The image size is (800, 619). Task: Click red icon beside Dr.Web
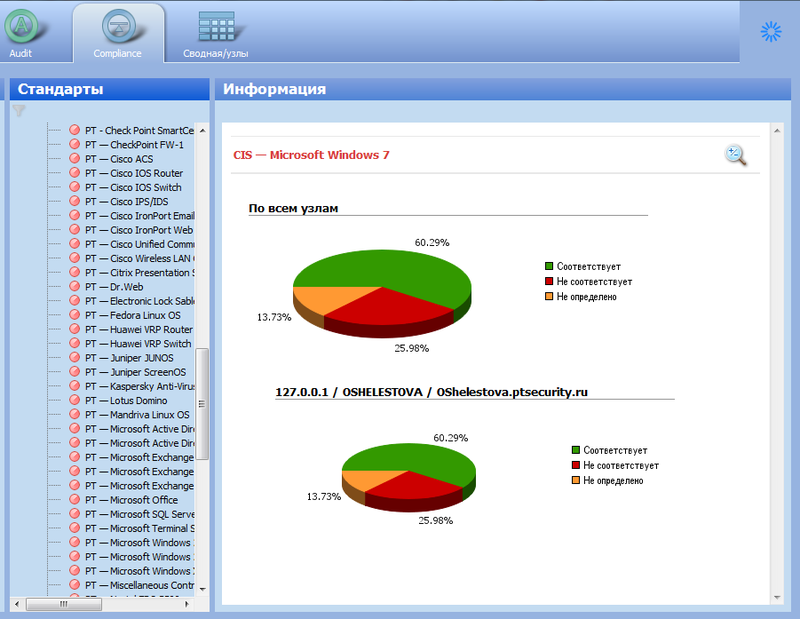point(74,286)
